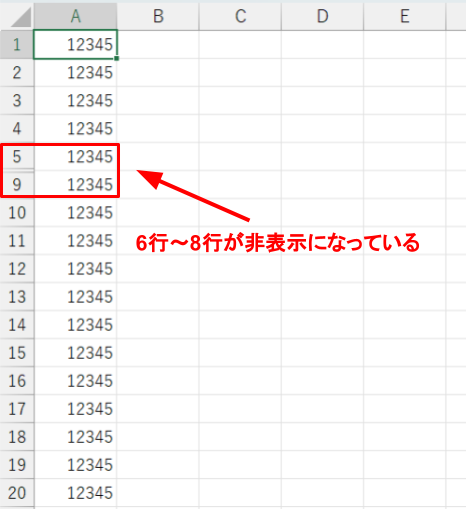Select column D header
Viewport: 466px width, 509px height.
click(322, 16)
